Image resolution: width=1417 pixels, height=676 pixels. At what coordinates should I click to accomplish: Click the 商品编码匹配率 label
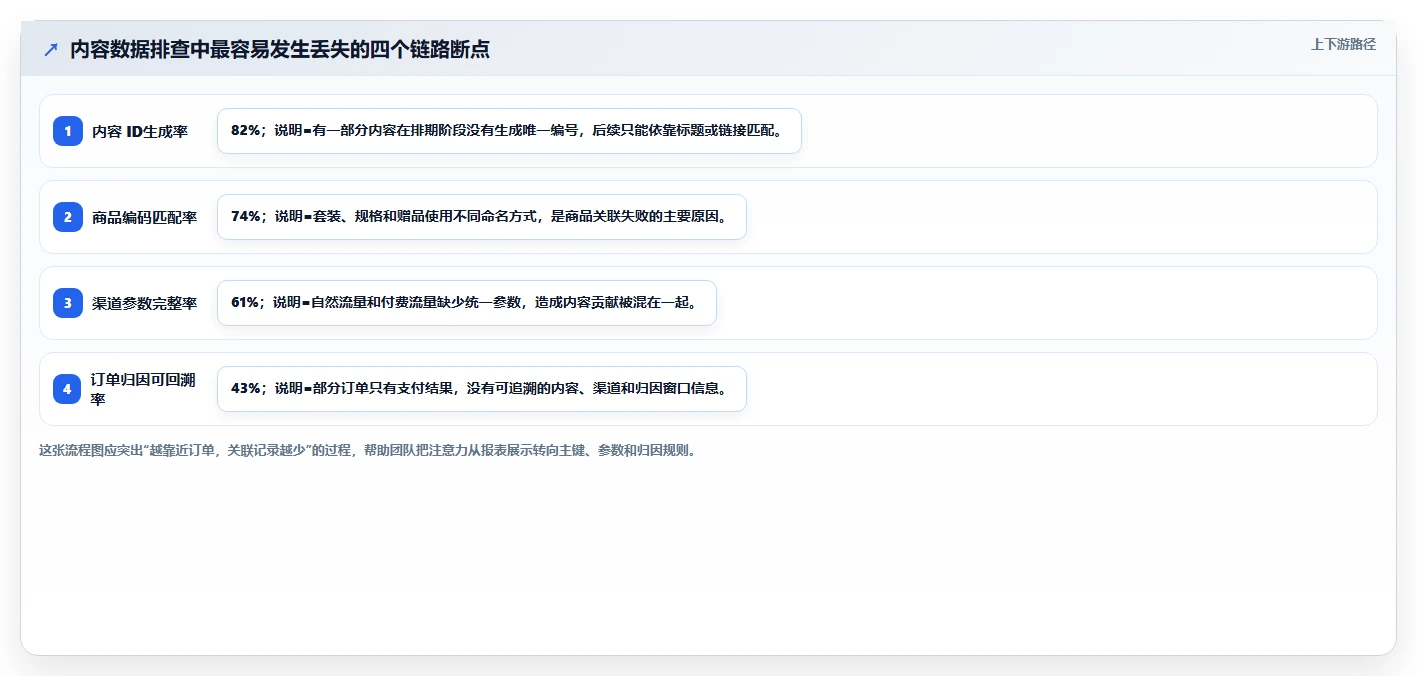145,217
